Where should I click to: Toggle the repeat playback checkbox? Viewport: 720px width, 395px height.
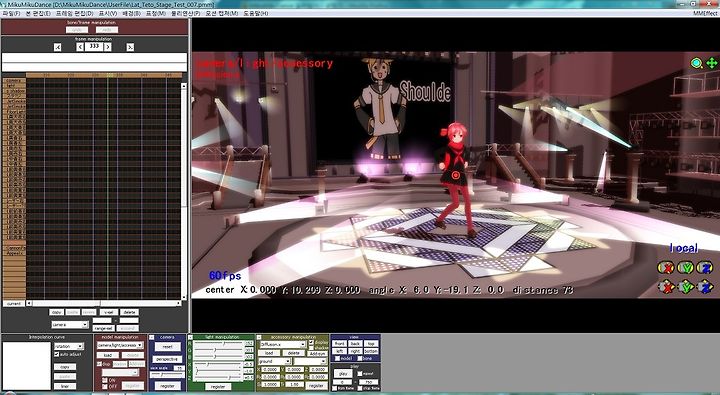[360, 373]
